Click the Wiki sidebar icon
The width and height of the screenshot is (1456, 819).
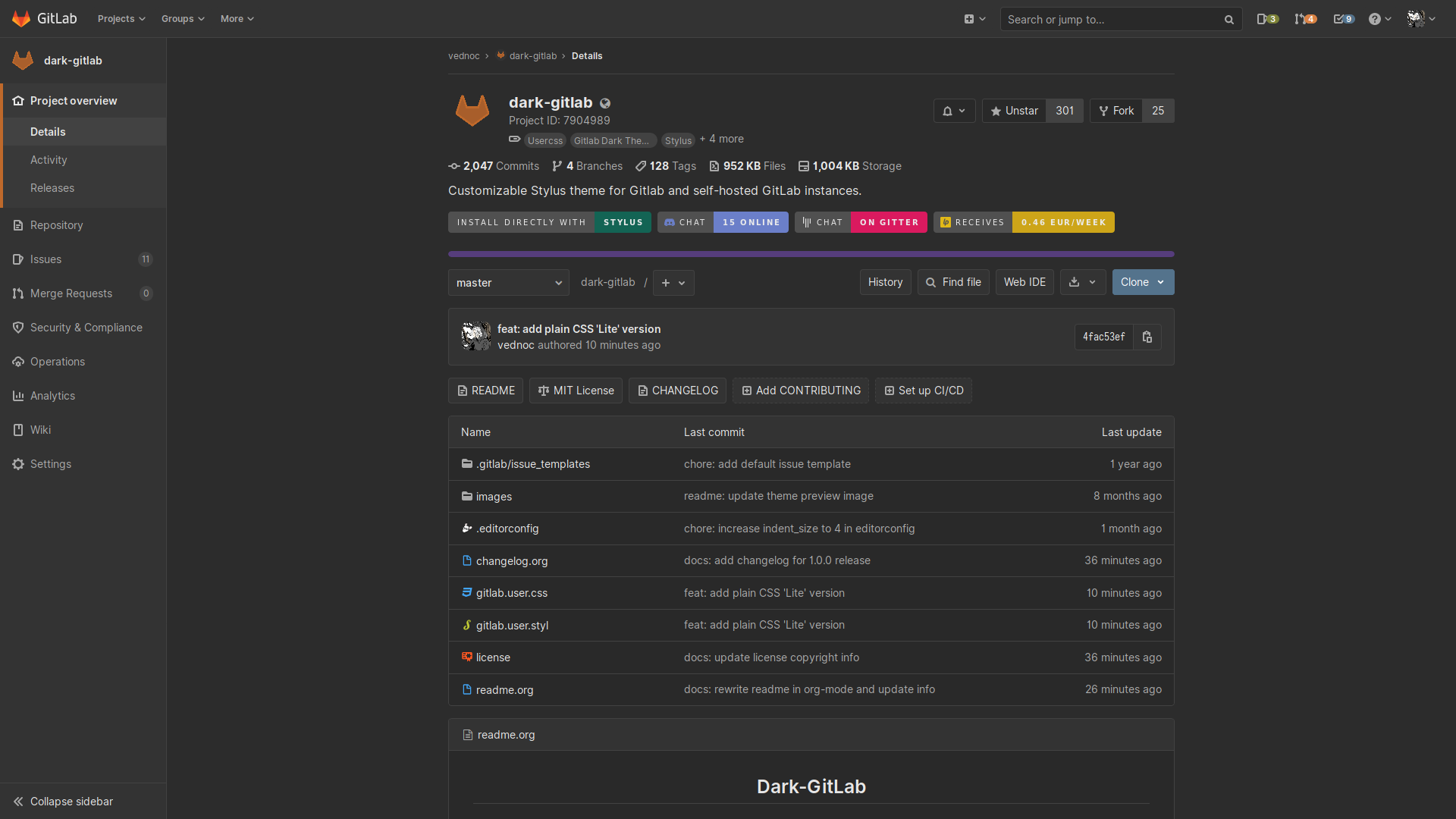coord(18,430)
